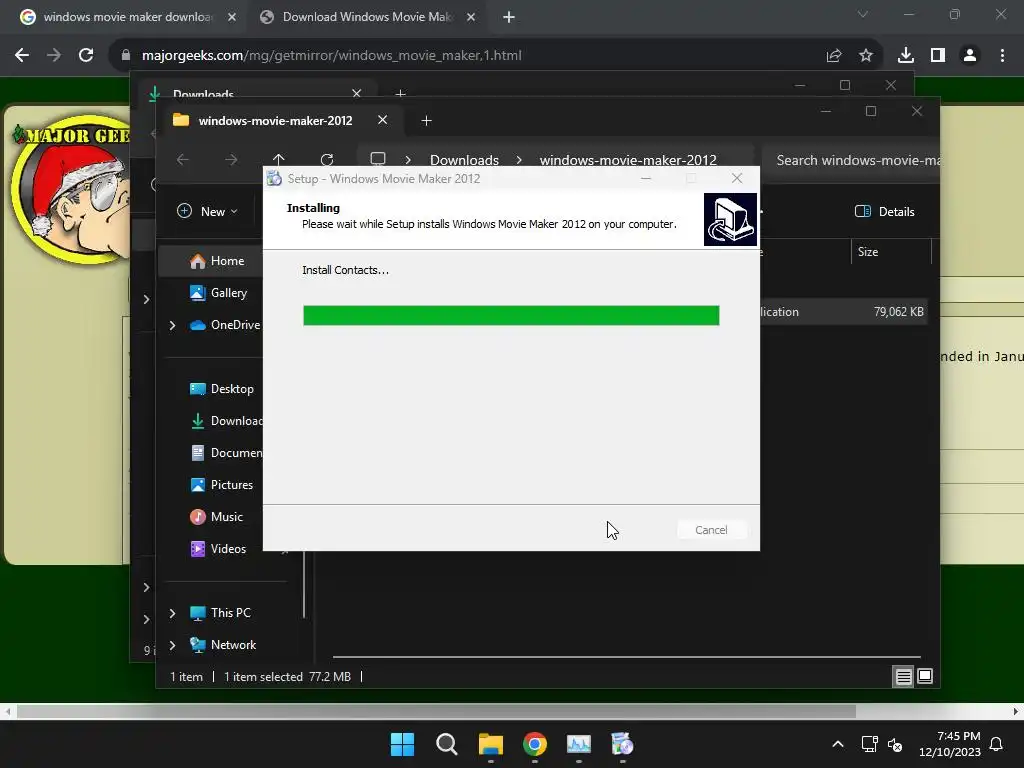The height and width of the screenshot is (768, 1024).
Task: Bookmark this page with the star icon
Action: (x=866, y=56)
